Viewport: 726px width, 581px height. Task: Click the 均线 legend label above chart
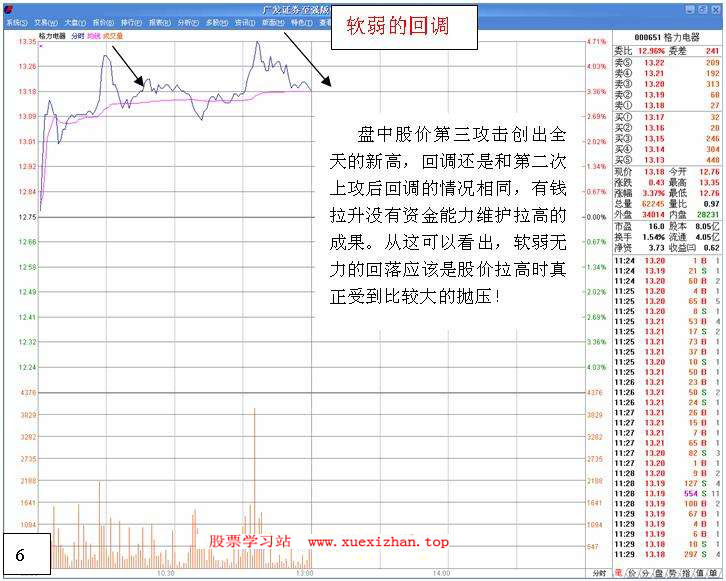pos(93,35)
